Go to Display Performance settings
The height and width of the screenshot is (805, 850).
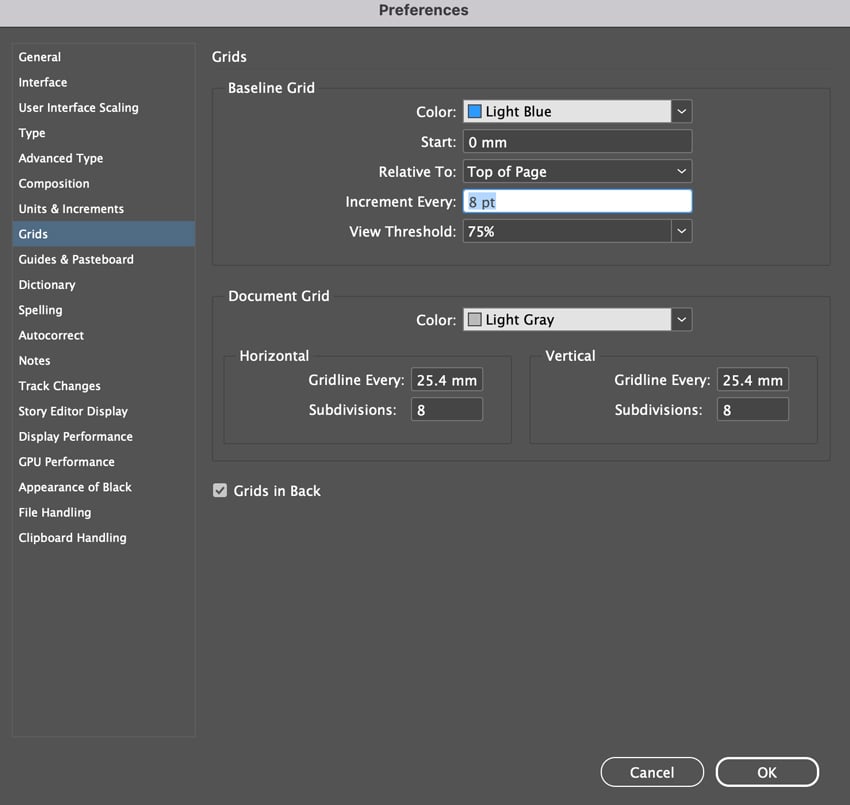click(75, 437)
